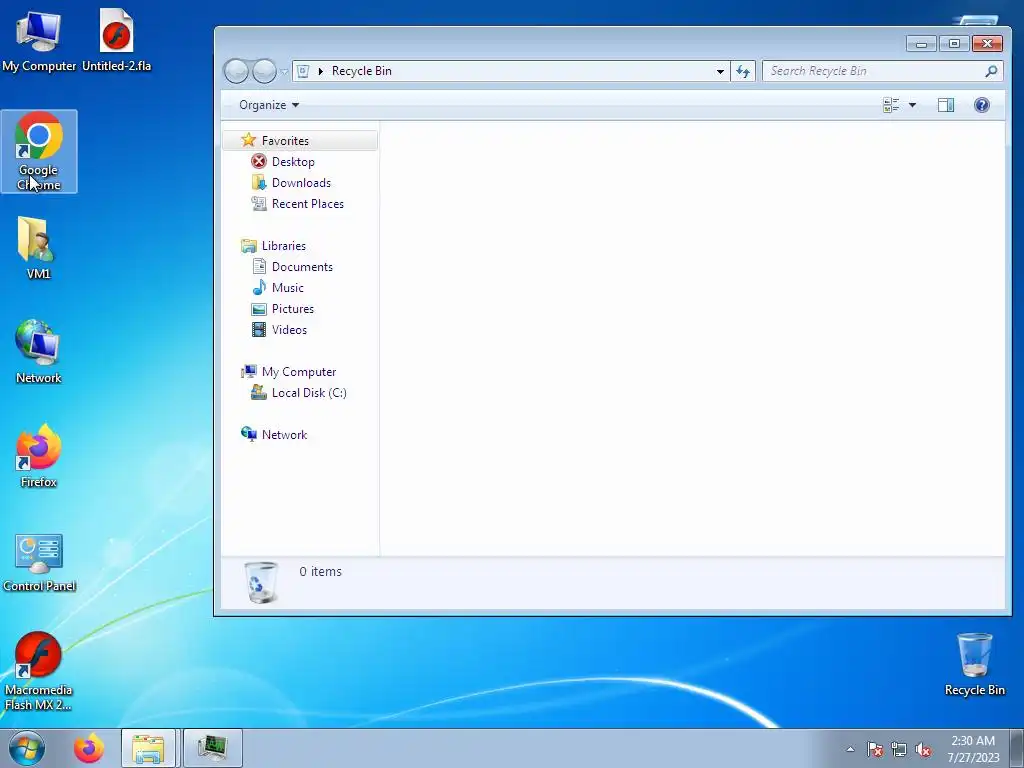Click the Windows Explorer taskbar button
The height and width of the screenshot is (768, 1024).
(148, 748)
